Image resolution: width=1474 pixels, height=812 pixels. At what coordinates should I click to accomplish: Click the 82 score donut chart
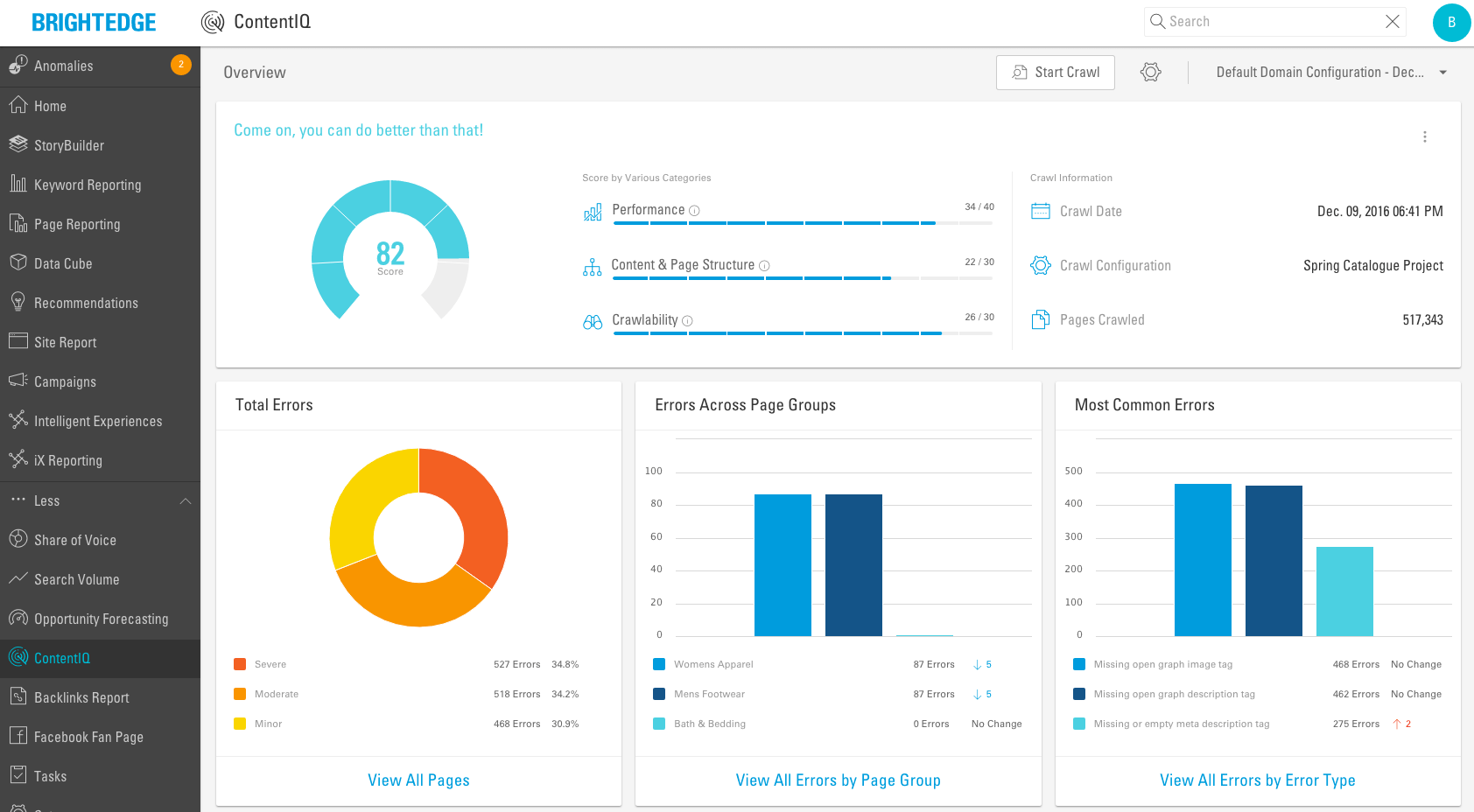390,250
